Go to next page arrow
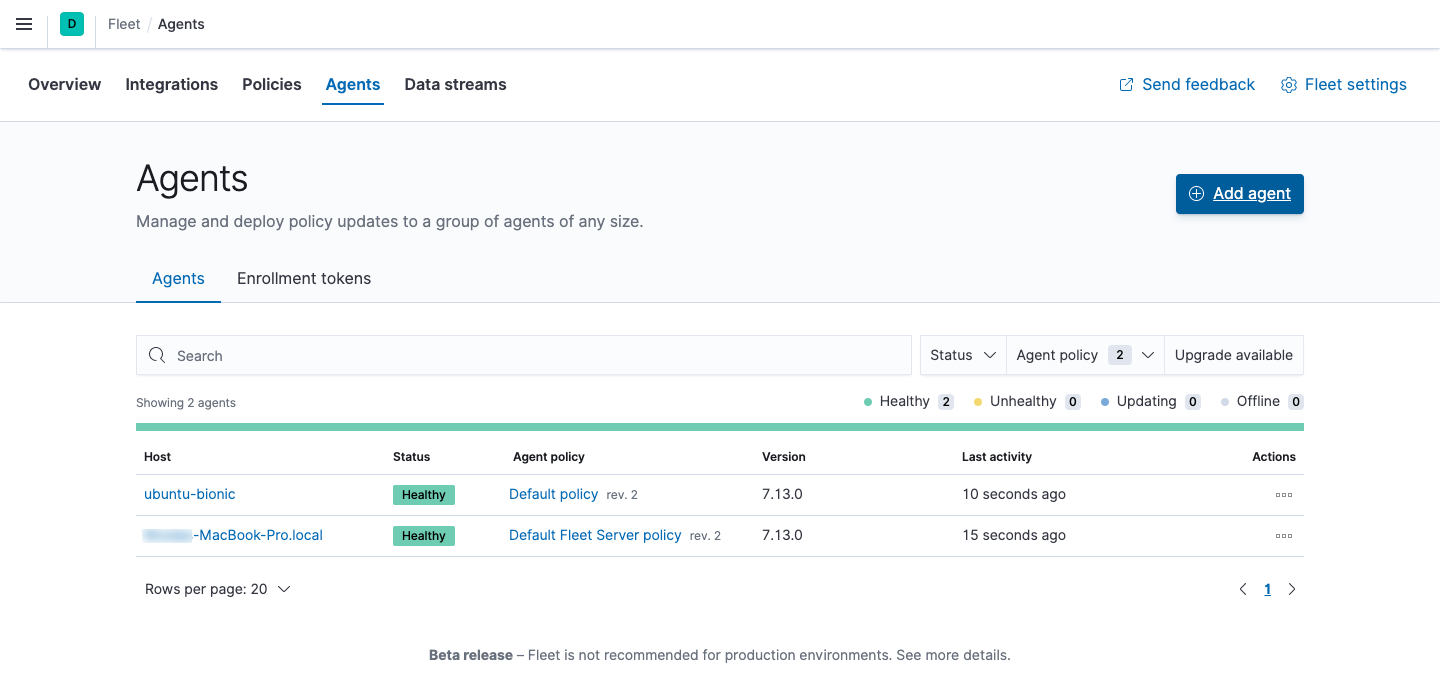This screenshot has width=1440, height=682. 1292,589
